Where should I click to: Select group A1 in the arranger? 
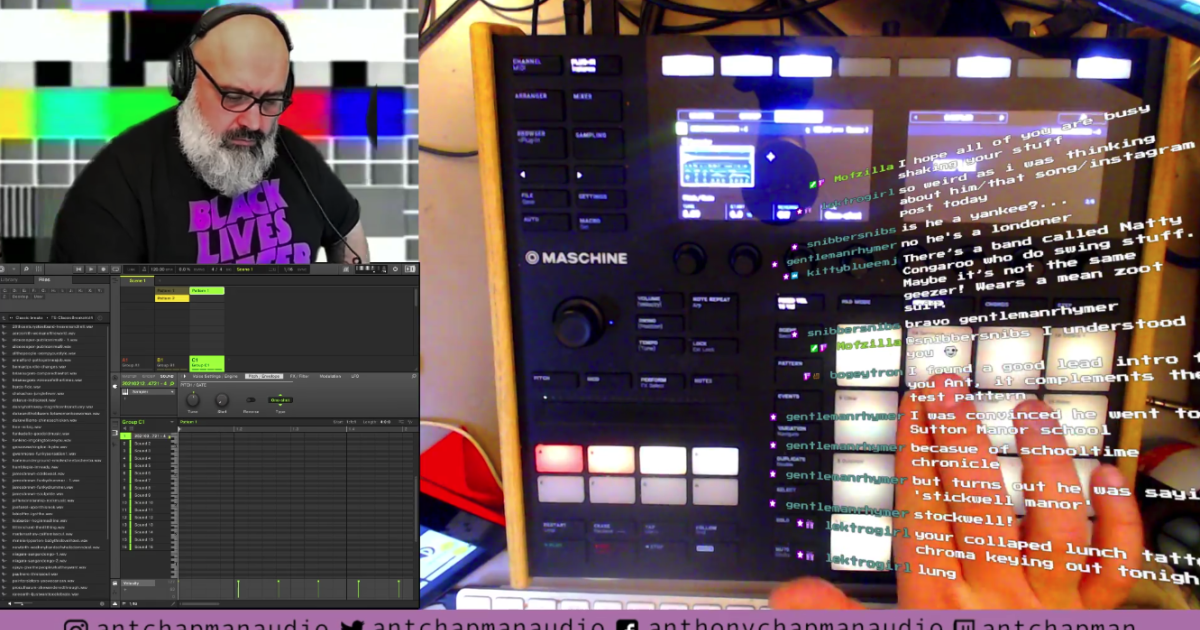click(137, 364)
